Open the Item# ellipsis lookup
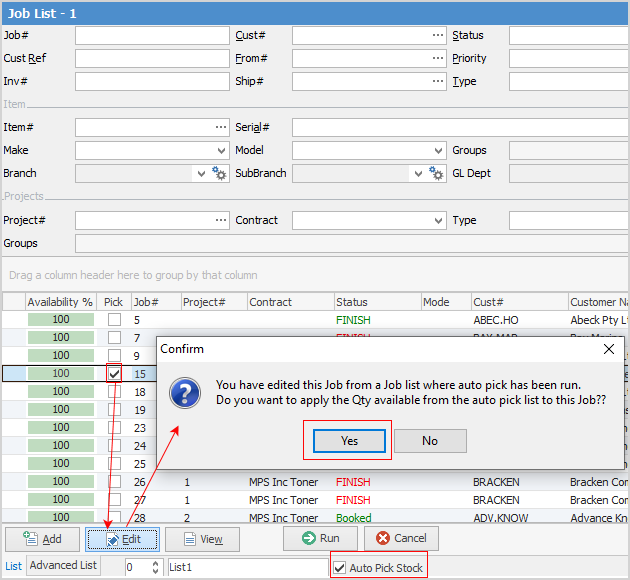 tap(220, 128)
